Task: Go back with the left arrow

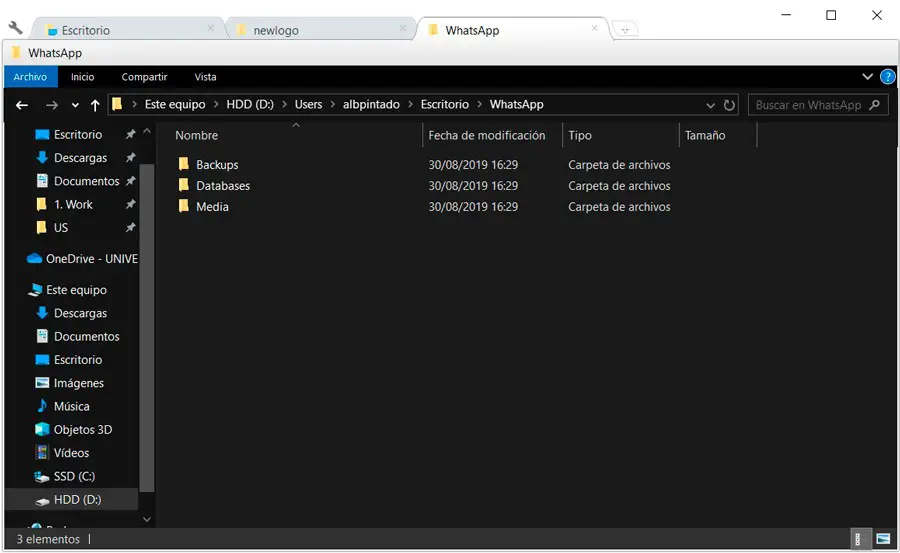Action: coord(22,105)
